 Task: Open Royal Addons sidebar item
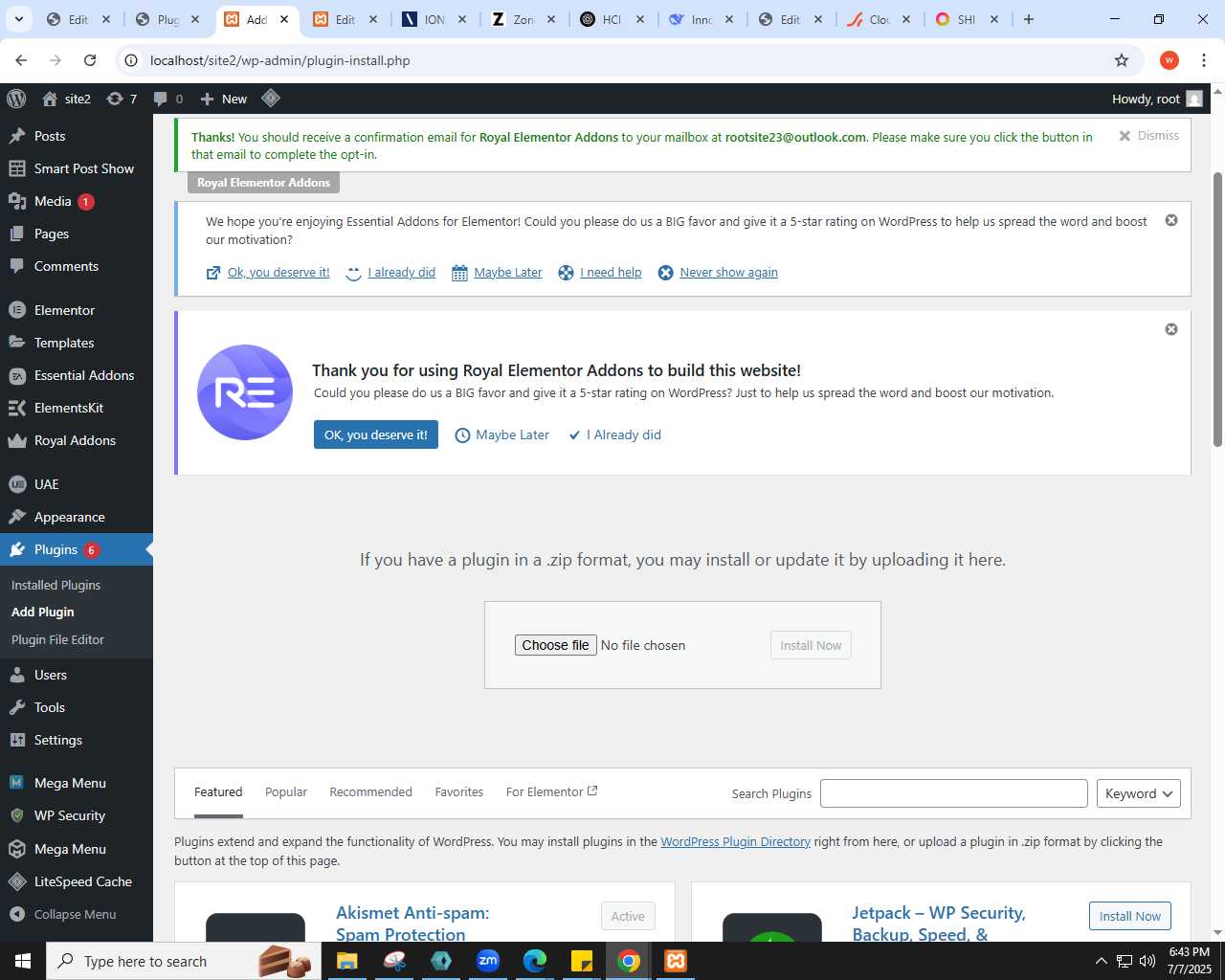pos(77,440)
